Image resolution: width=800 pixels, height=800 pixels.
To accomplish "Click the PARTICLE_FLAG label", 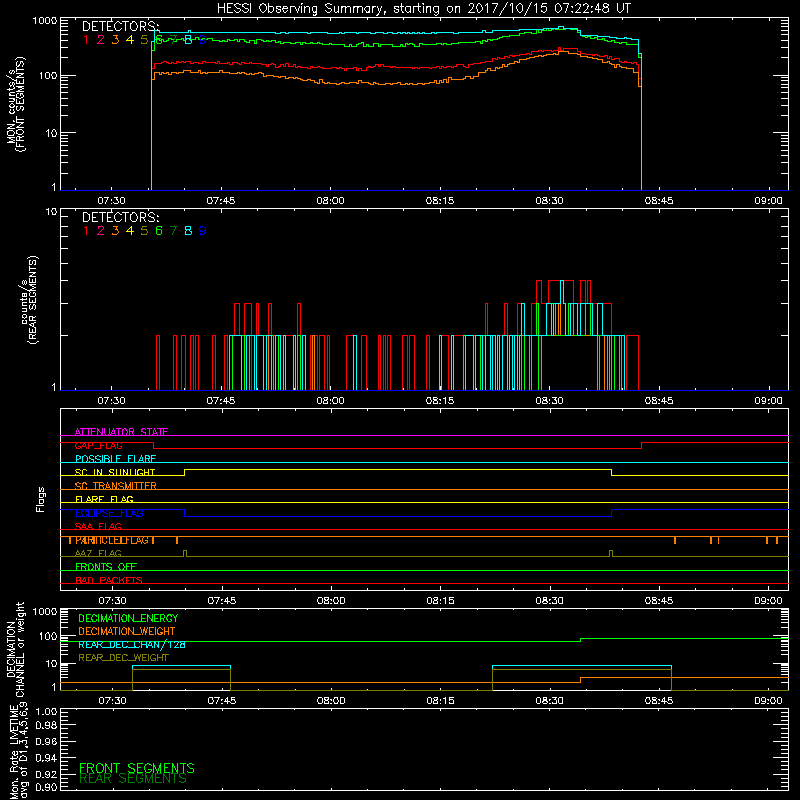I will click(112, 540).
